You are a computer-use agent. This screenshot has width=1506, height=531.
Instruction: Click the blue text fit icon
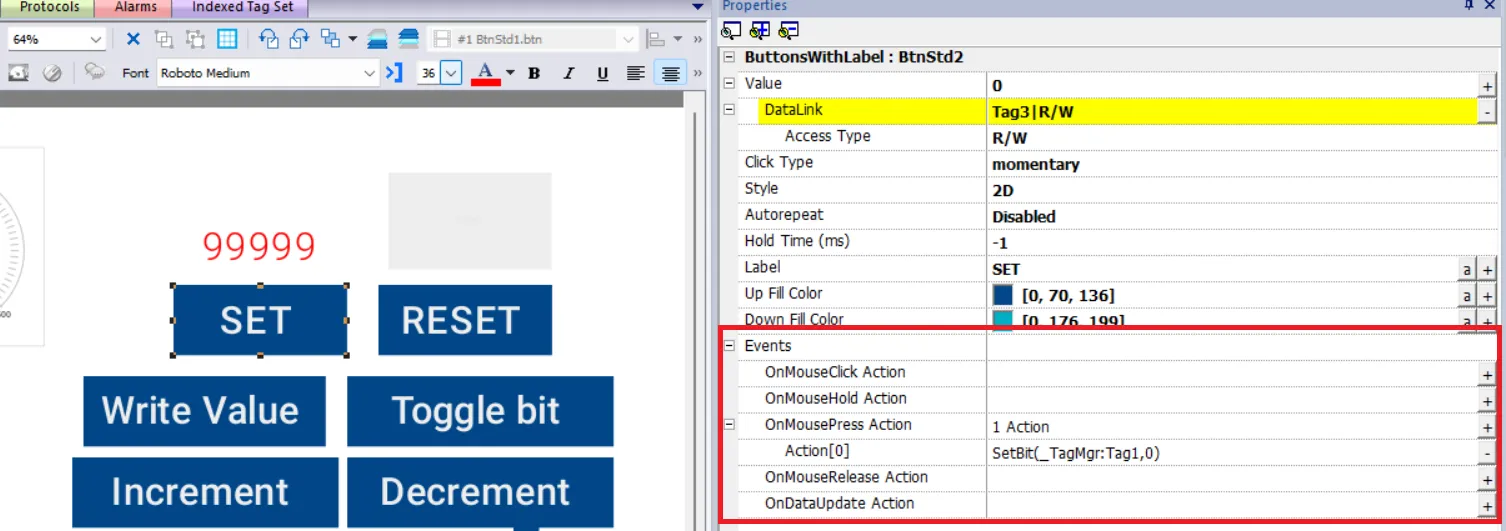pyautogui.click(x=394, y=73)
